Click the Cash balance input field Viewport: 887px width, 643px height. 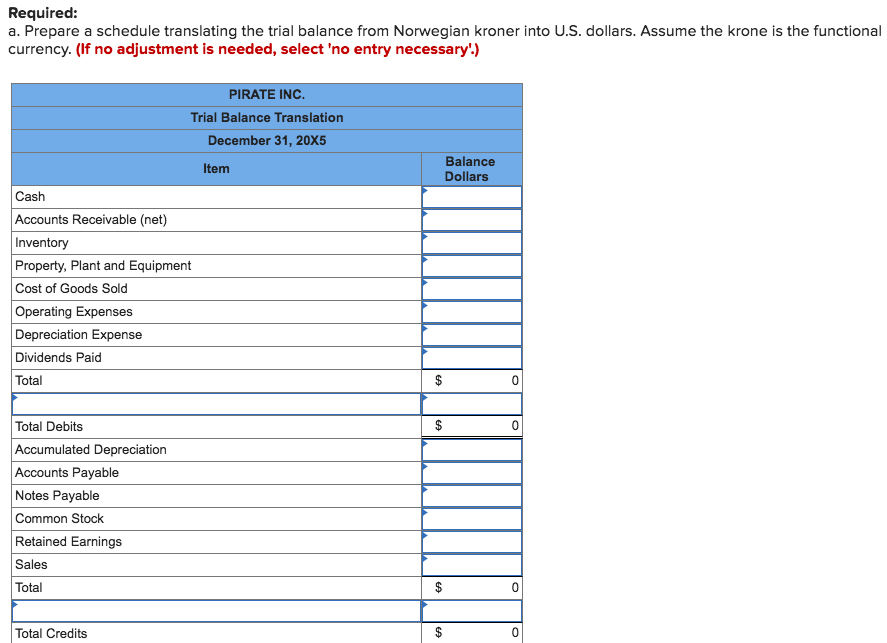(x=471, y=197)
